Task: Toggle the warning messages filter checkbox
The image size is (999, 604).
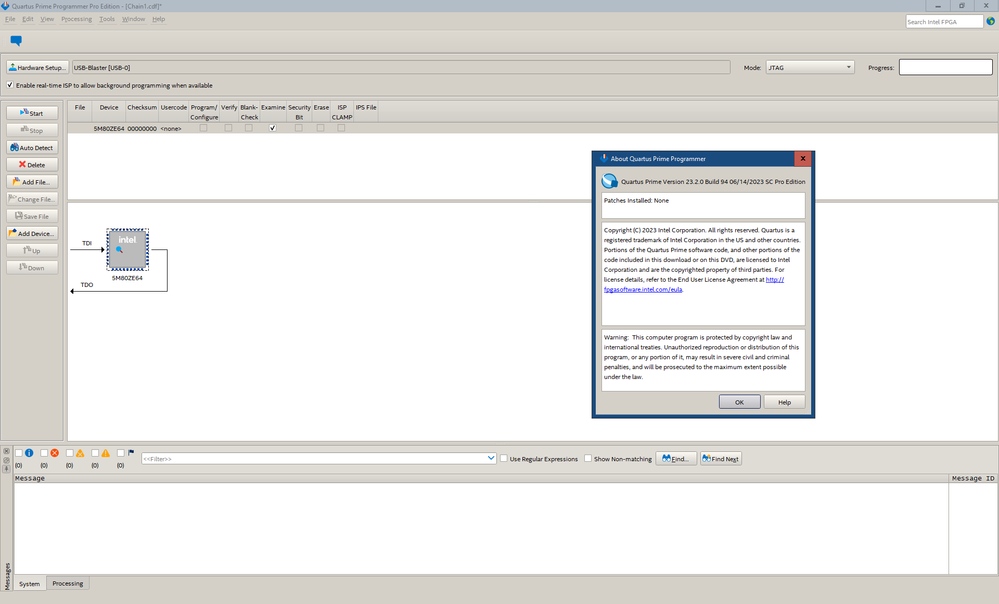Action: (x=95, y=453)
